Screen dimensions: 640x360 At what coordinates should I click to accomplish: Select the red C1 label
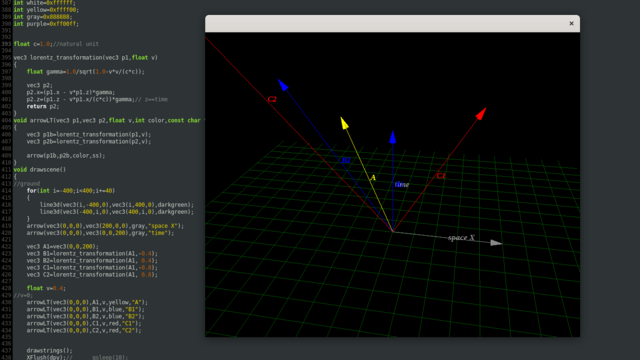[441, 176]
